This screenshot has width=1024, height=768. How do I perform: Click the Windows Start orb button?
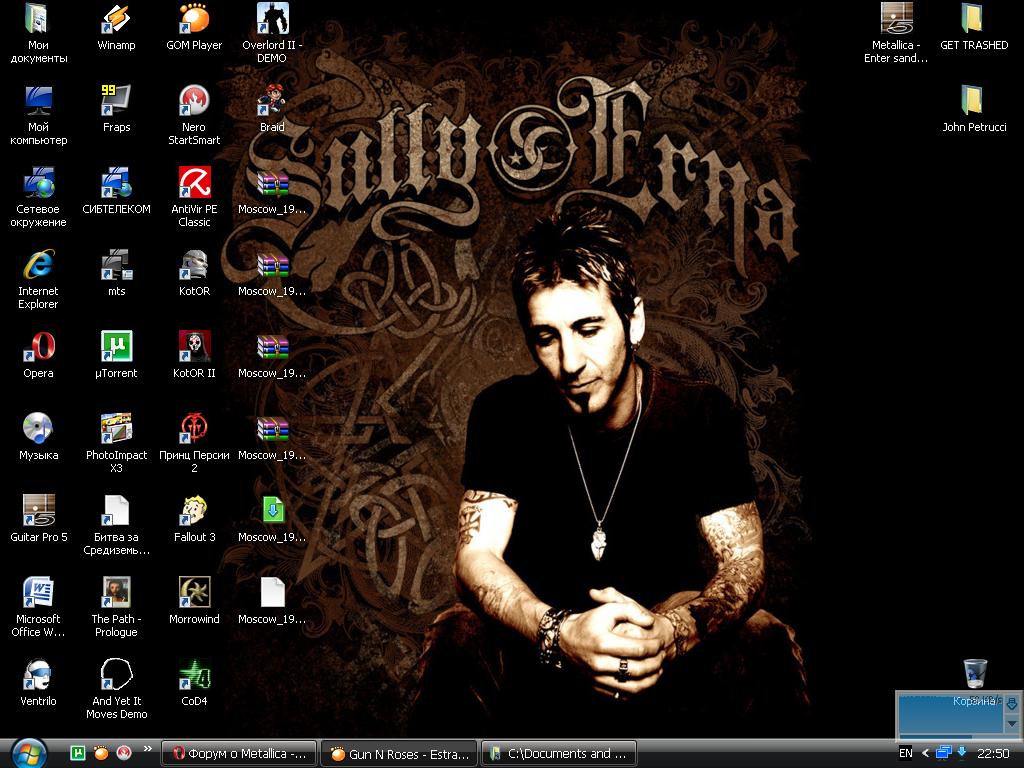click(28, 752)
